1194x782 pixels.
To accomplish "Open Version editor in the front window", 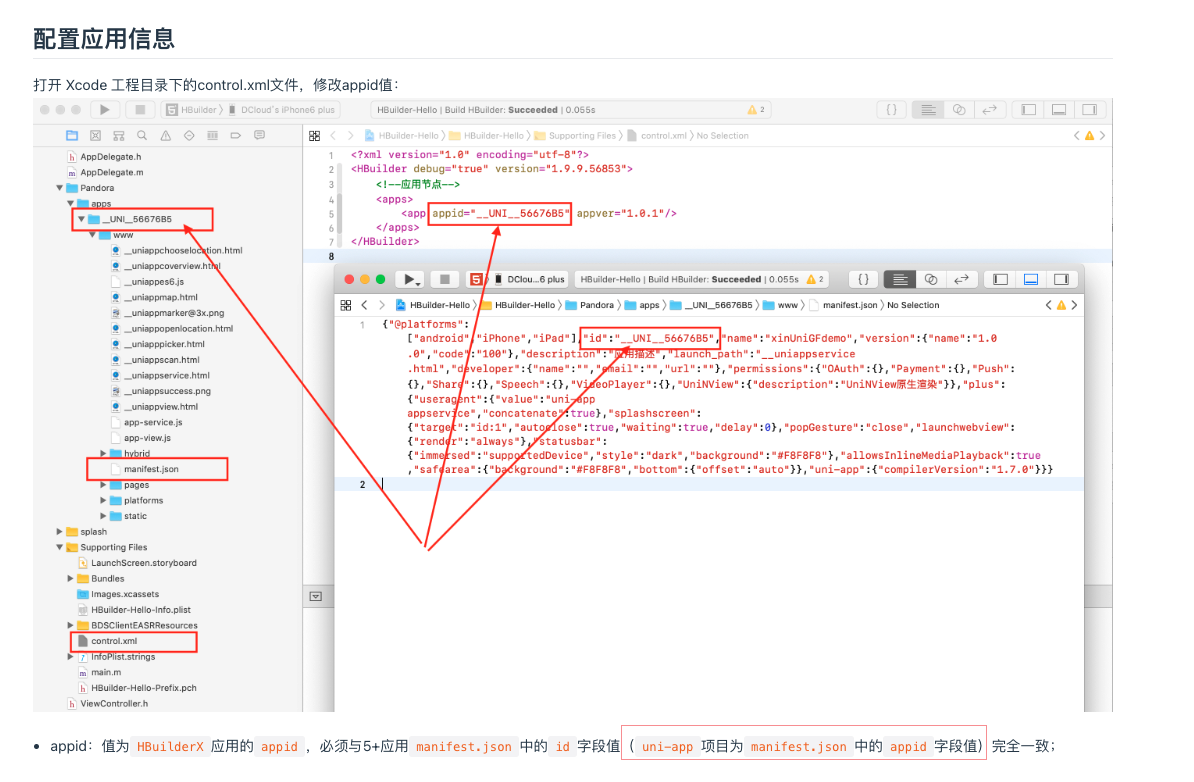I will [961, 279].
